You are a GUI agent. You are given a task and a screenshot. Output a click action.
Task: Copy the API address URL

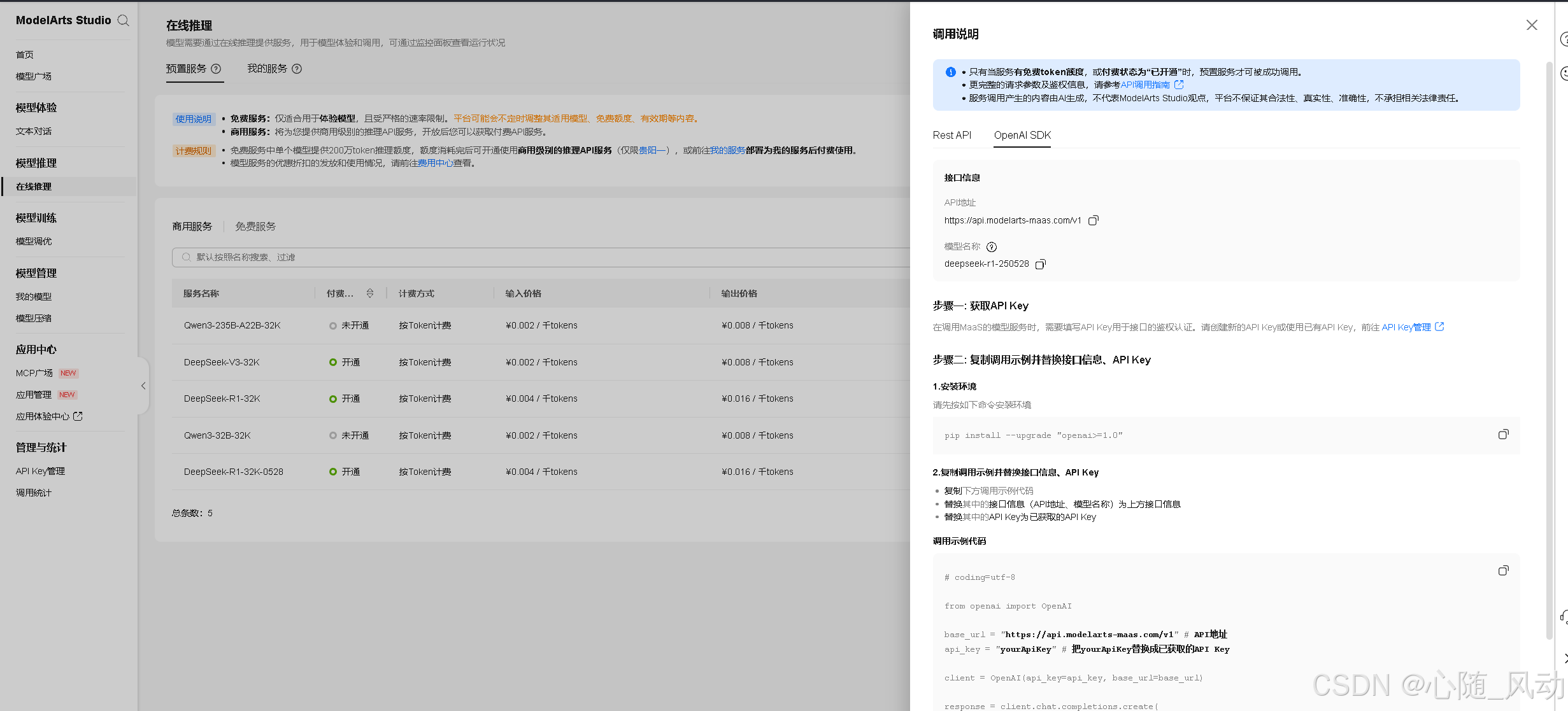coord(1094,220)
